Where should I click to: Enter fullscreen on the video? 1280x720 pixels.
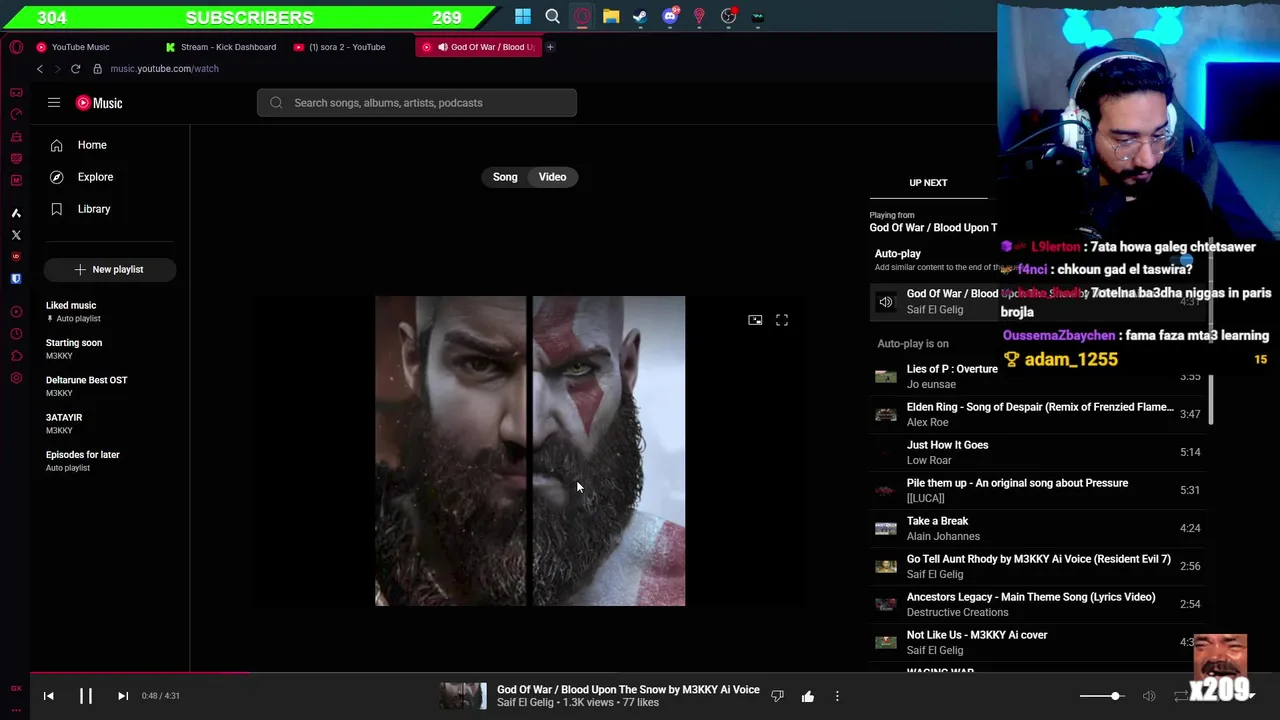click(x=782, y=320)
